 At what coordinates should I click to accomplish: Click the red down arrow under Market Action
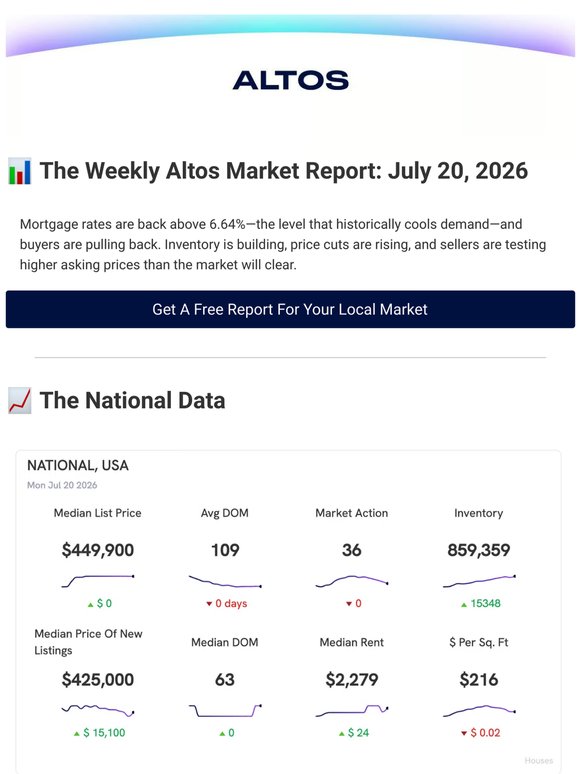[x=349, y=604]
